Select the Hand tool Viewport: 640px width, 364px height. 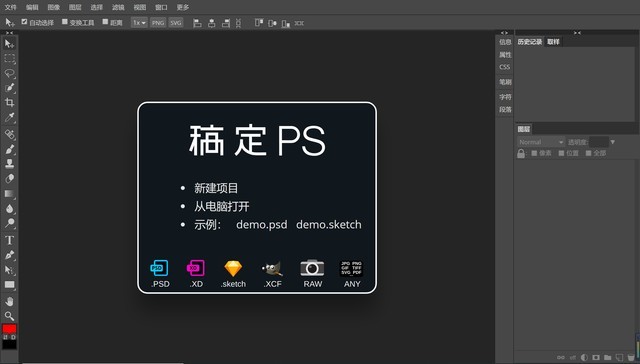tap(9, 301)
